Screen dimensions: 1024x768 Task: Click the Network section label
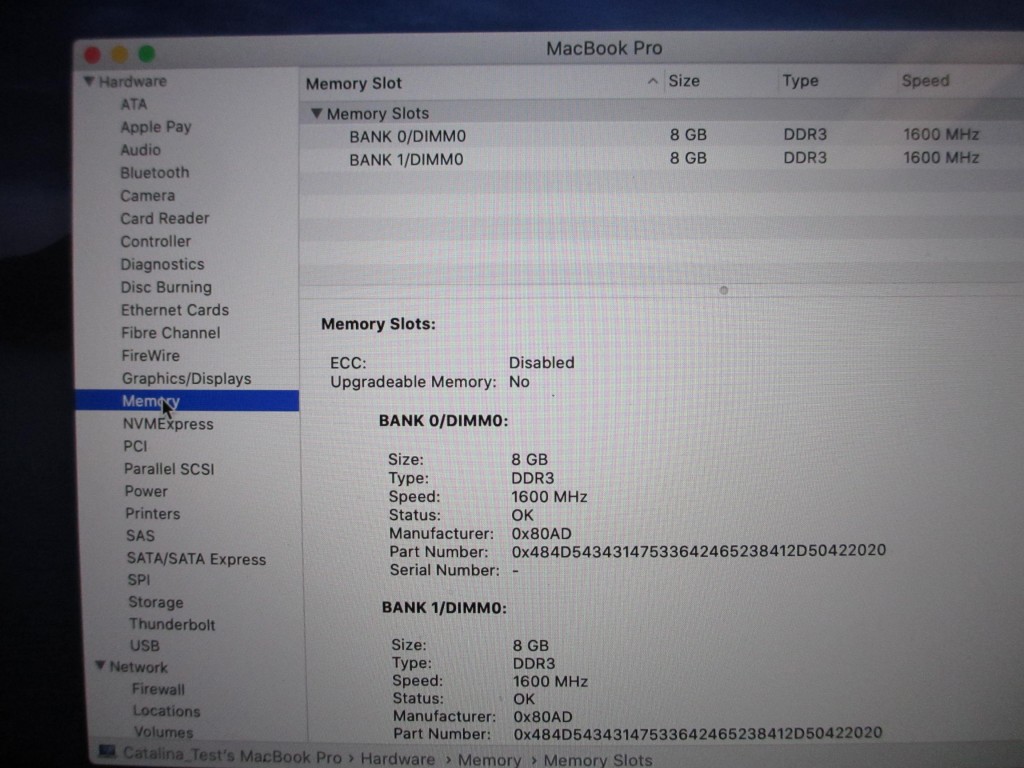138,667
